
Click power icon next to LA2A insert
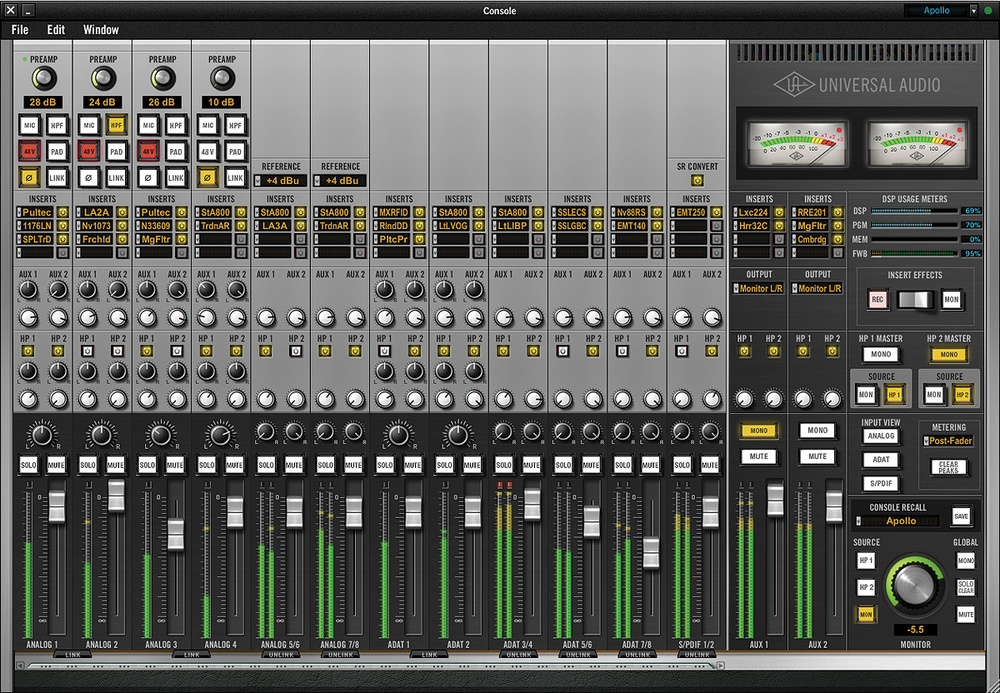pos(121,213)
